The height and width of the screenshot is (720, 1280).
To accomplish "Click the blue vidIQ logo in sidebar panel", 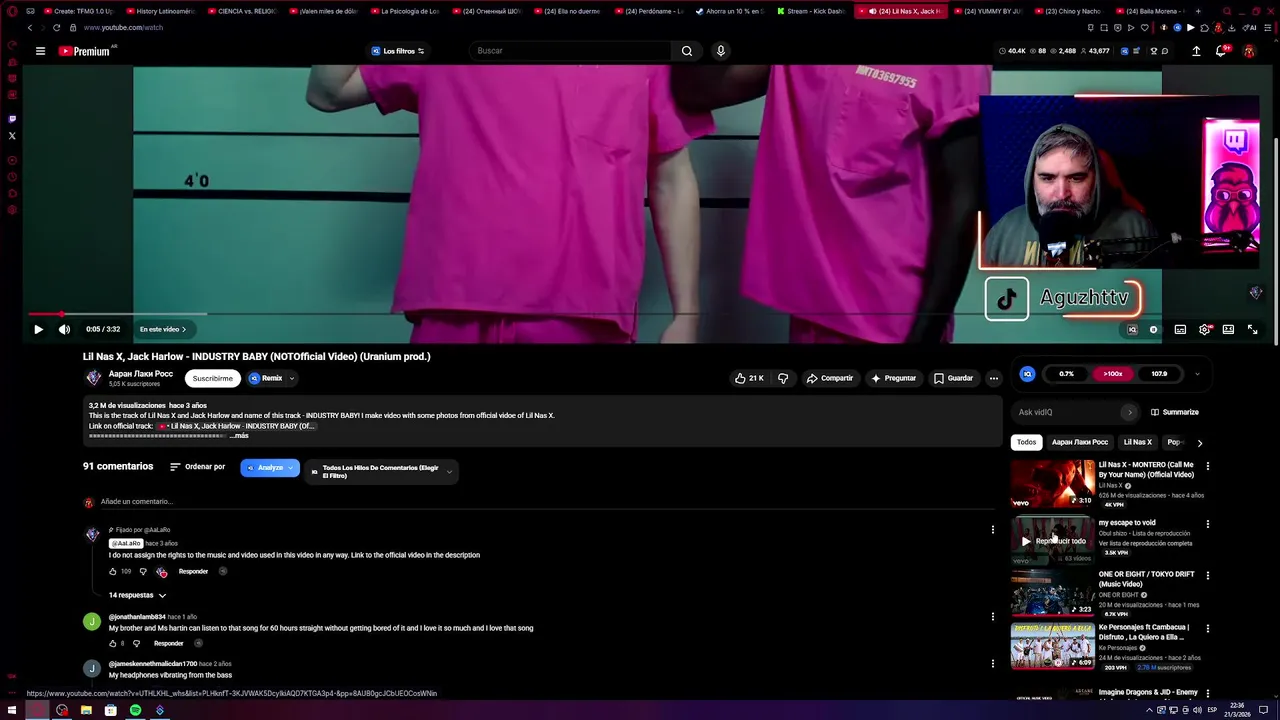I will point(1027,374).
